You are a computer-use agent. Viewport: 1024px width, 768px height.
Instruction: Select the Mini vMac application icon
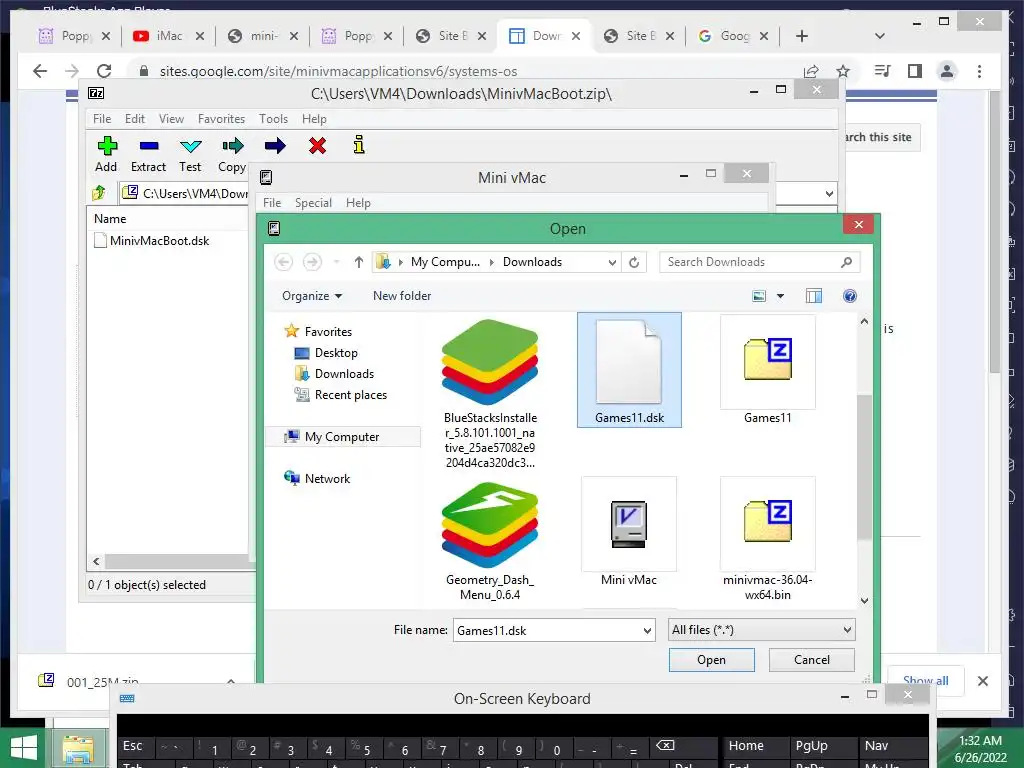pos(629,532)
